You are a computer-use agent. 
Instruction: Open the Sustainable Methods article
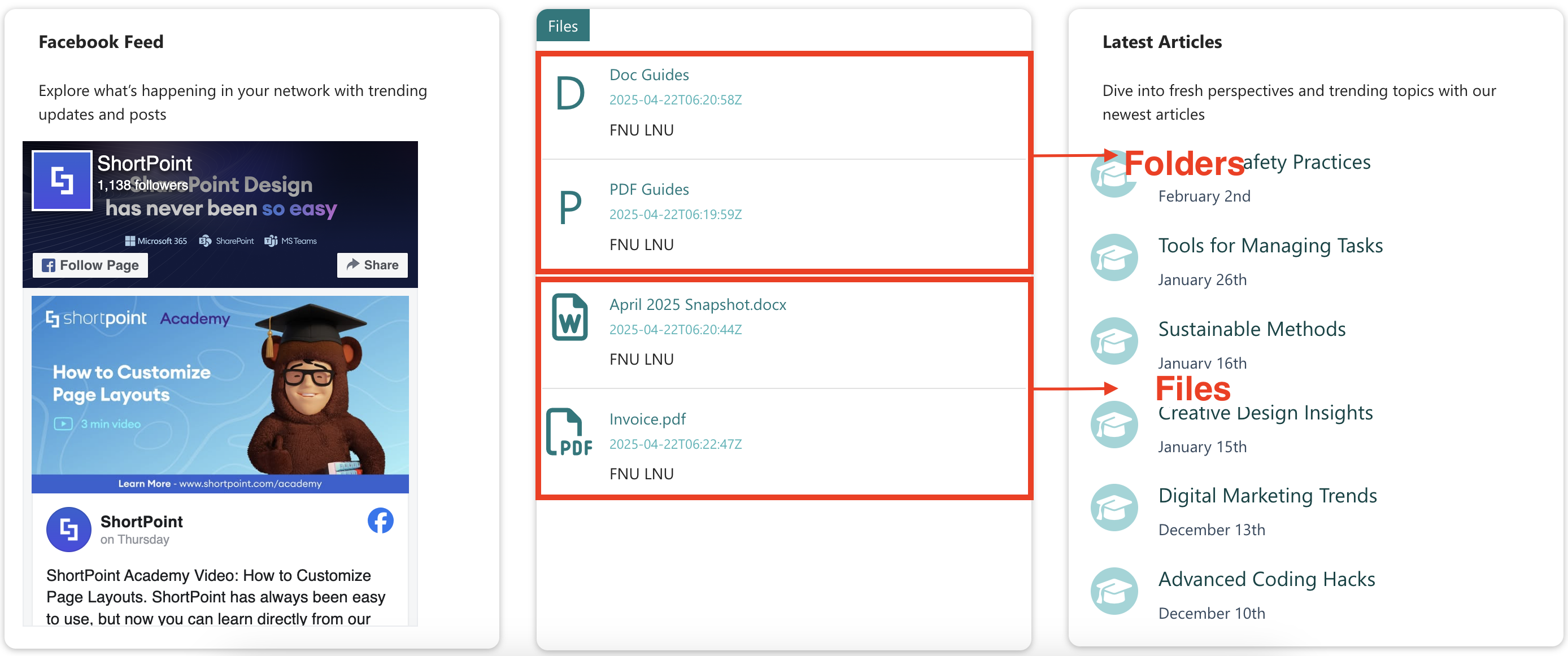(1252, 329)
